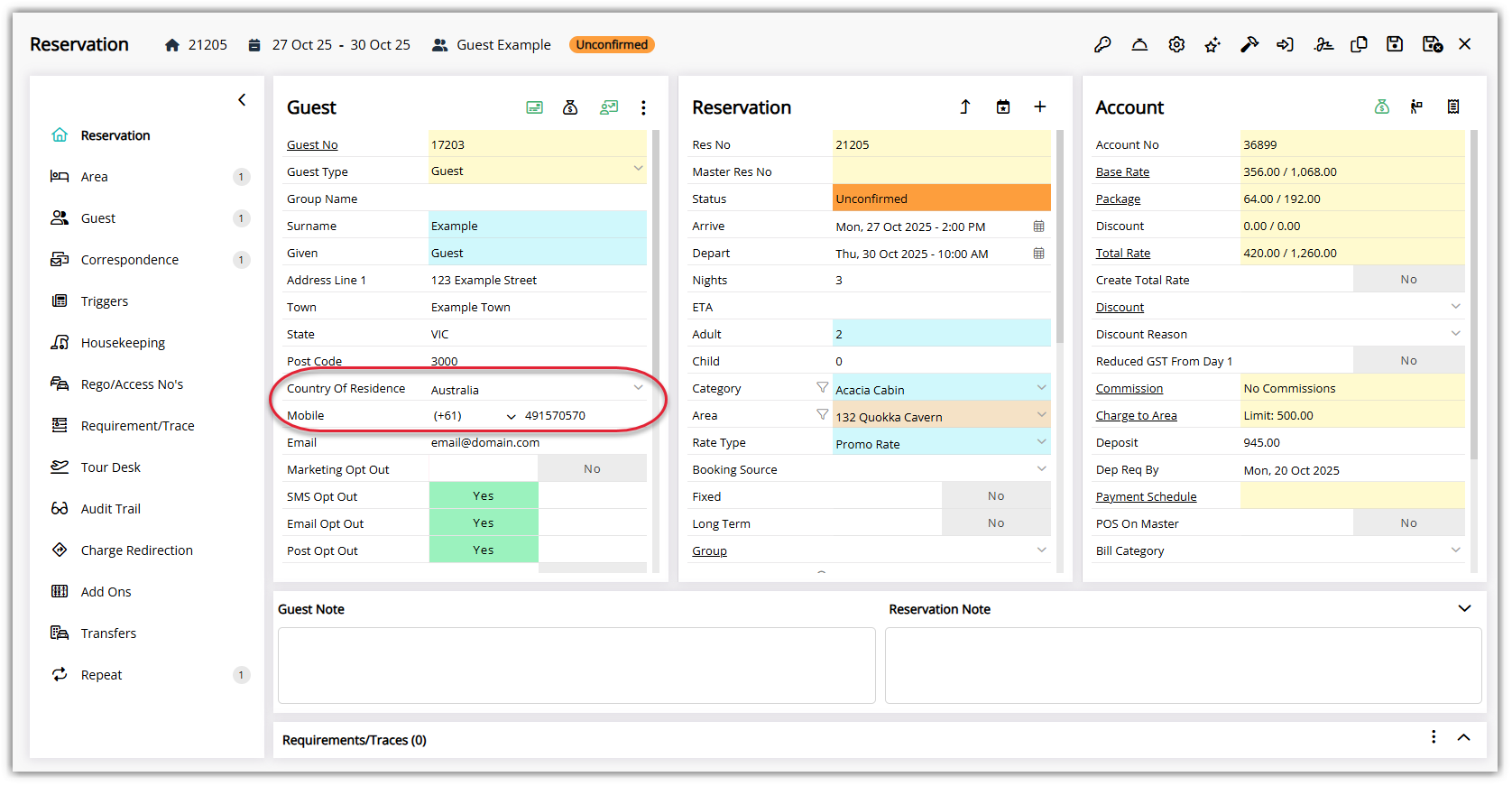Click the sparkle stars icon
1512x786 pixels.
[x=1212, y=44]
